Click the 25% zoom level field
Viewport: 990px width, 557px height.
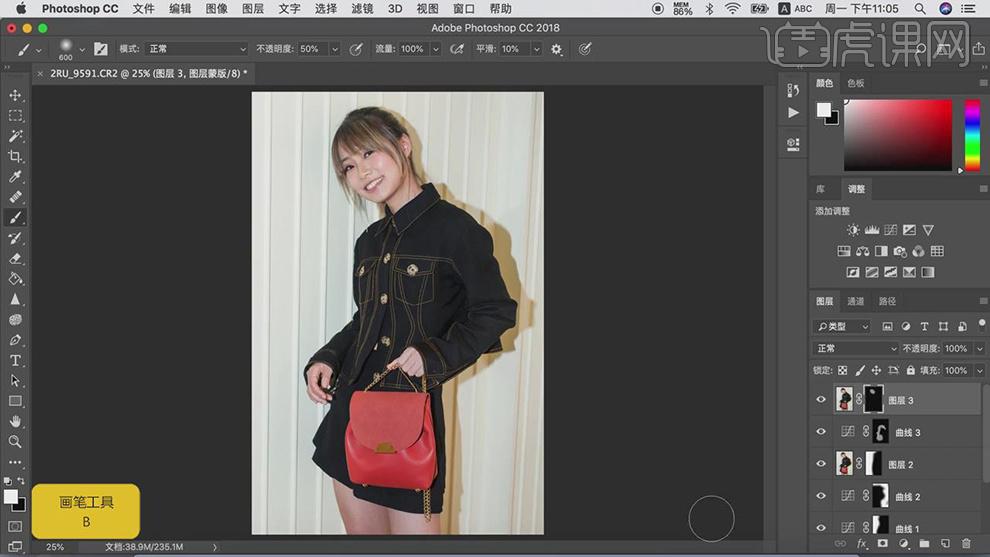(x=55, y=547)
